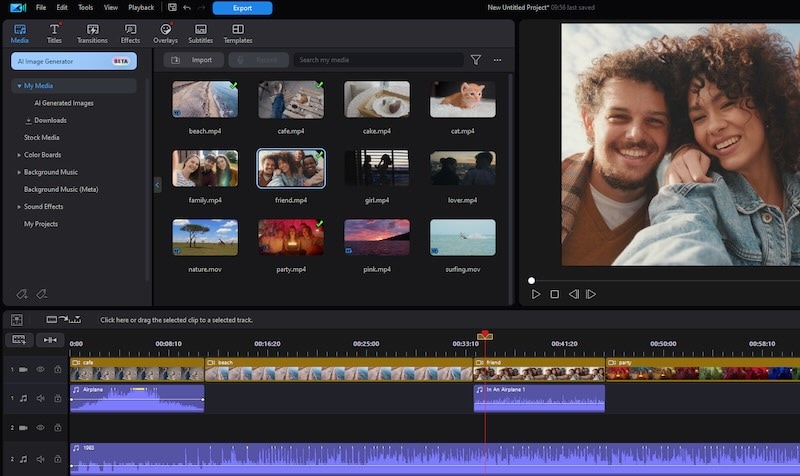Viewport: 800px width, 476px height.
Task: Click the save project icon
Action: pos(172,8)
